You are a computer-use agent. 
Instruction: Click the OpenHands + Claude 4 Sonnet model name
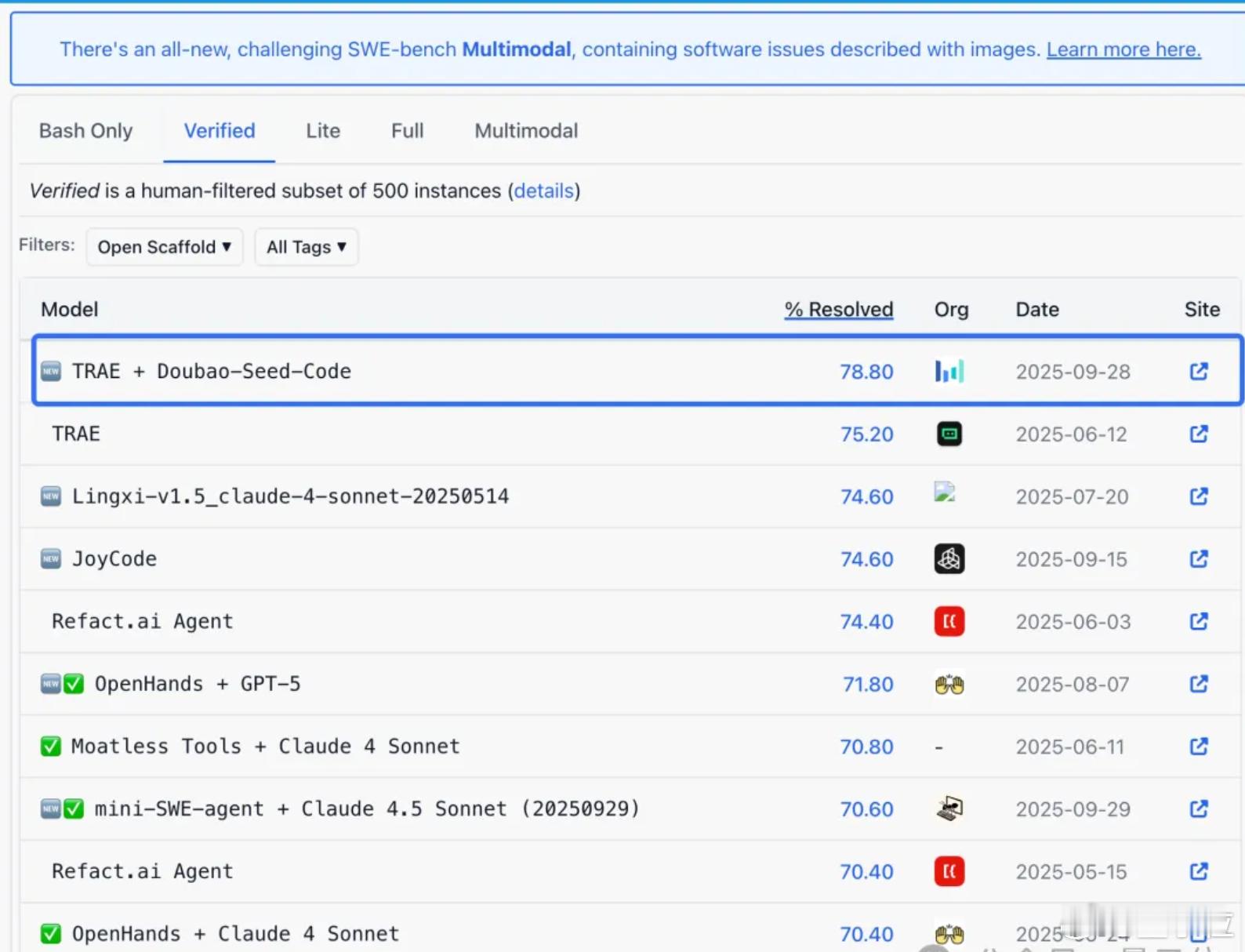click(x=236, y=934)
